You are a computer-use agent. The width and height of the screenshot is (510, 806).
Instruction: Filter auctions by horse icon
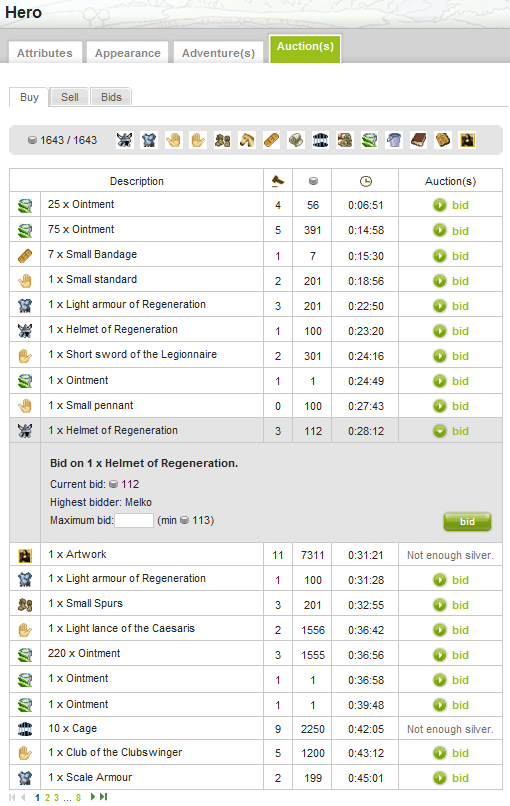pos(247,140)
